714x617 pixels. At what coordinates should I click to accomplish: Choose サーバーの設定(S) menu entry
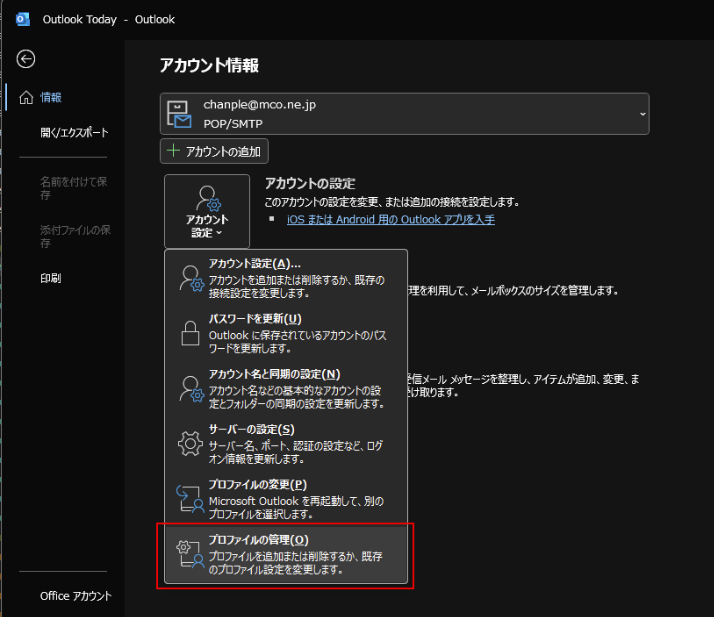point(286,444)
